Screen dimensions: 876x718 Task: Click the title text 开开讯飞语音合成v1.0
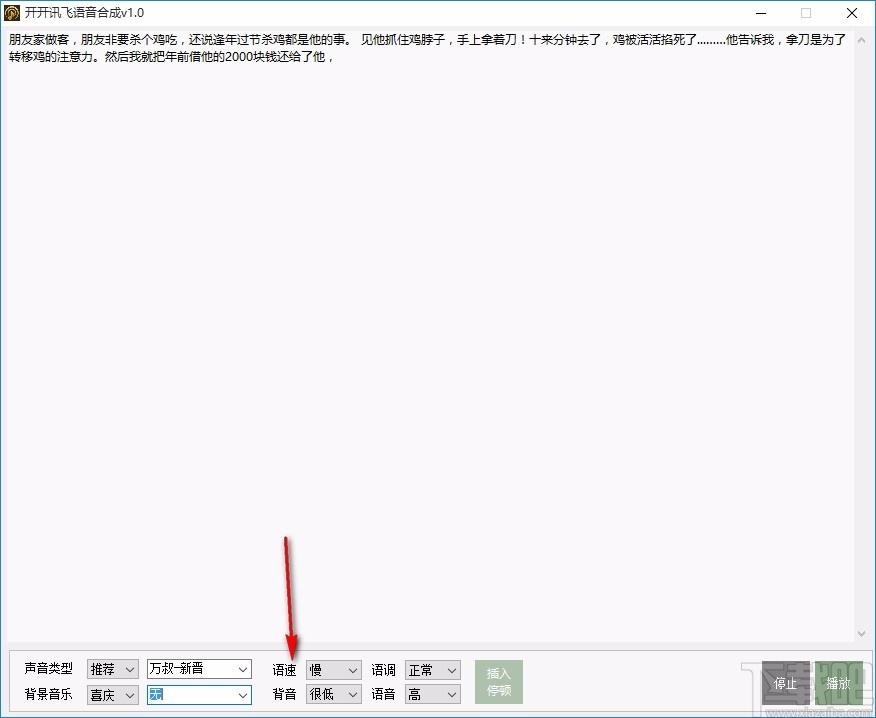(x=84, y=13)
